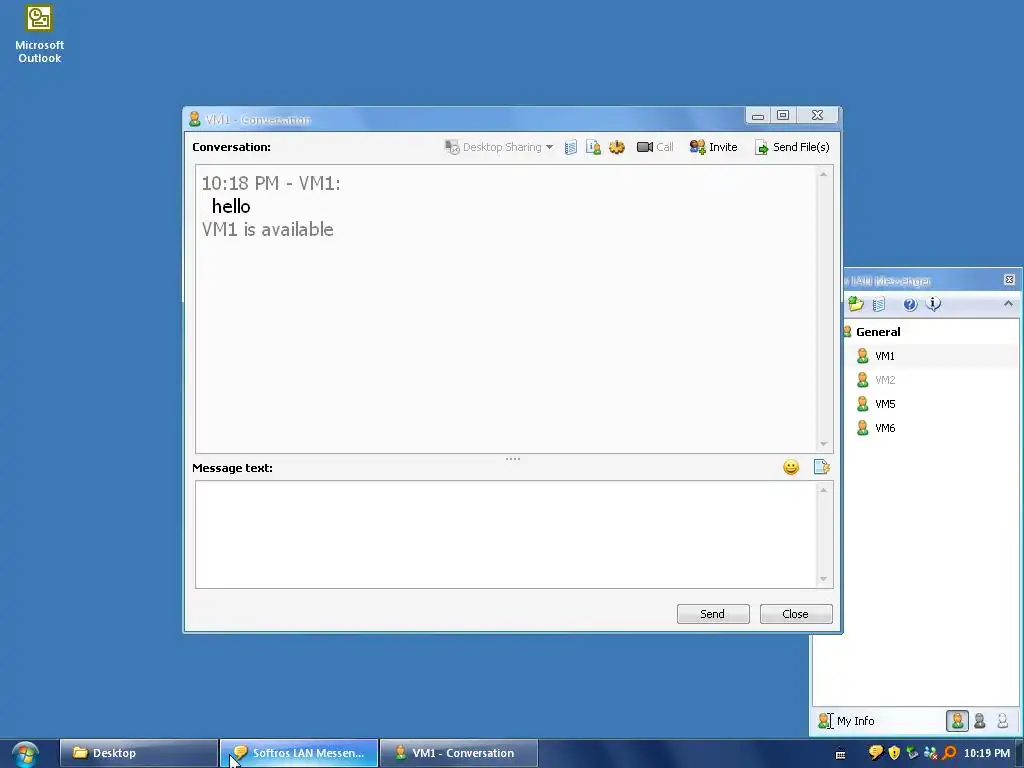
Task: Click the Softros speech bubble tray icon
Action: pos(876,753)
